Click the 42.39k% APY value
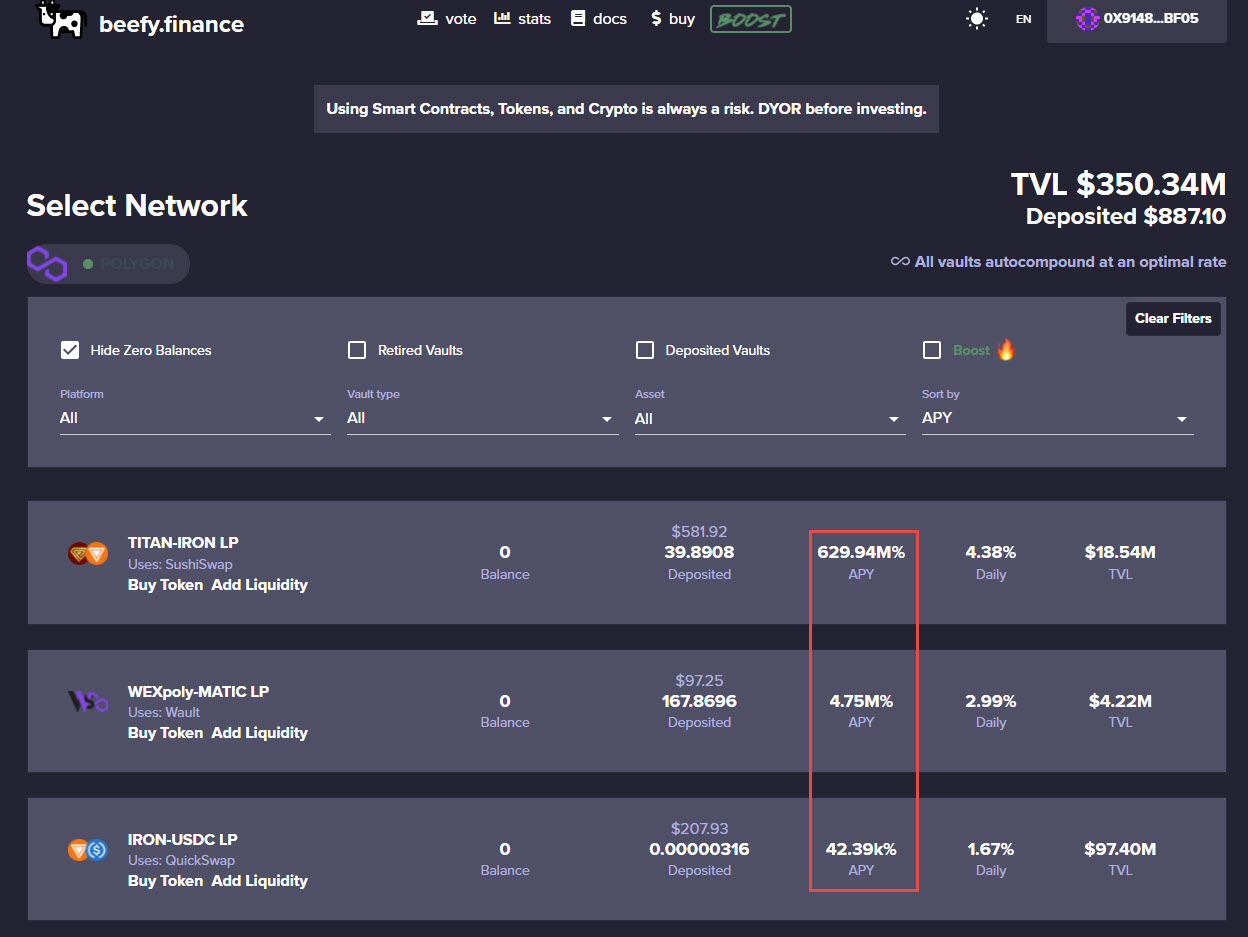Screen dimensions: 1248x937 point(861,849)
